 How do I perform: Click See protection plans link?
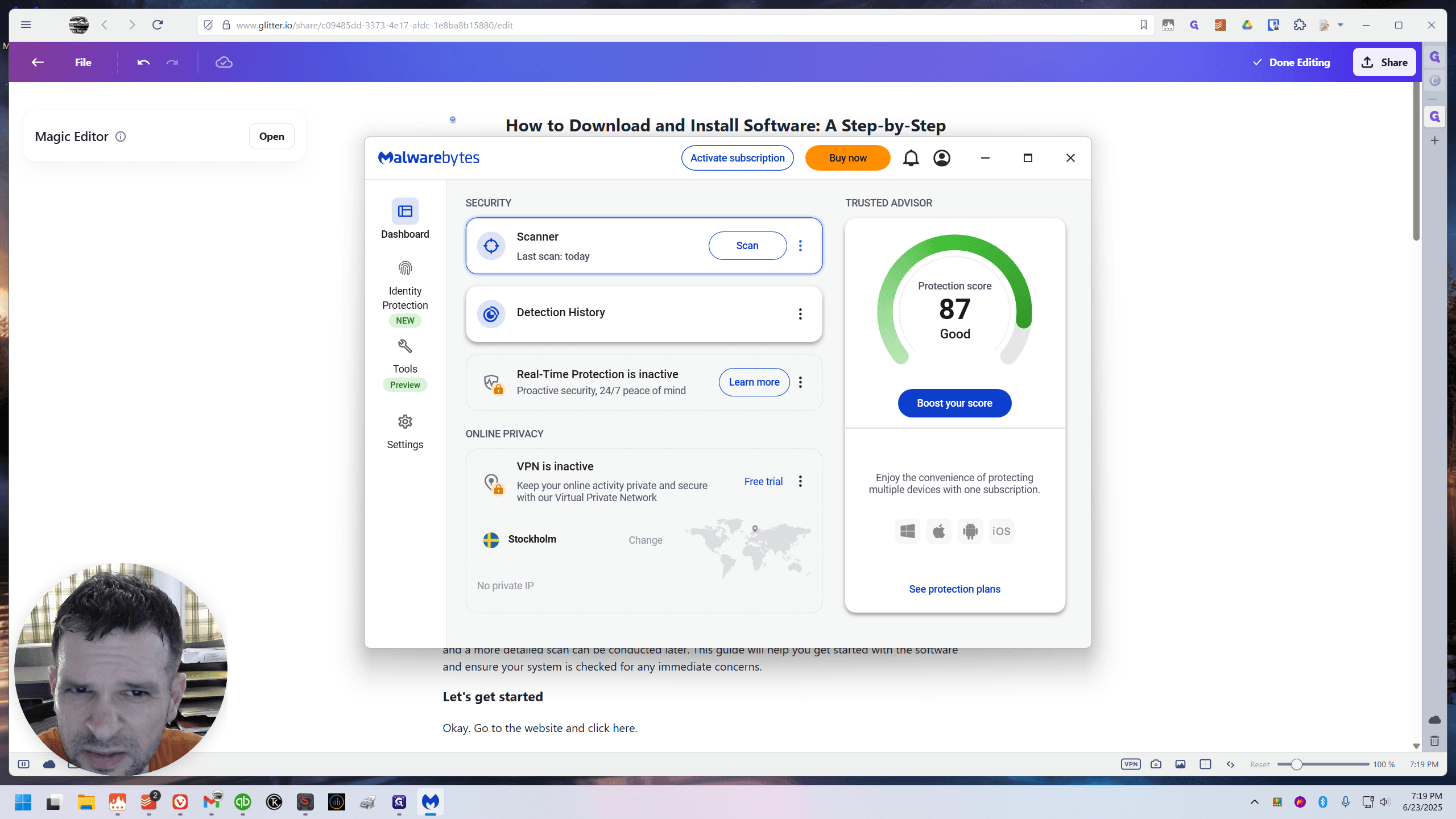(954, 589)
